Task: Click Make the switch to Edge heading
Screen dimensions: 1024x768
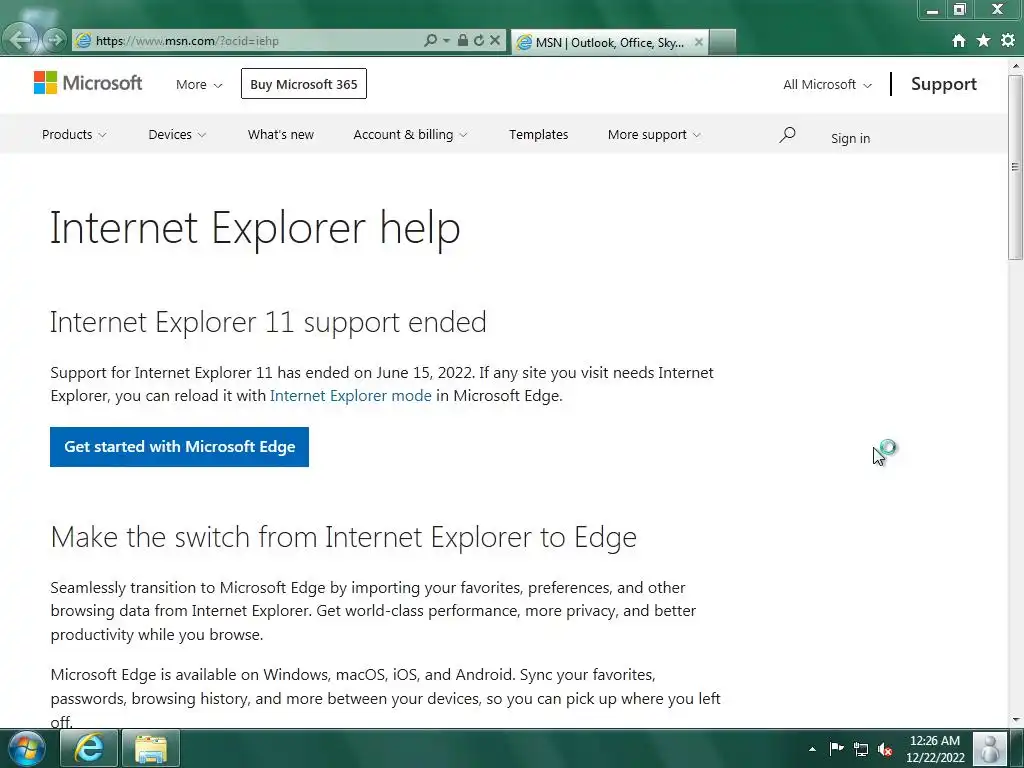Action: click(x=344, y=537)
